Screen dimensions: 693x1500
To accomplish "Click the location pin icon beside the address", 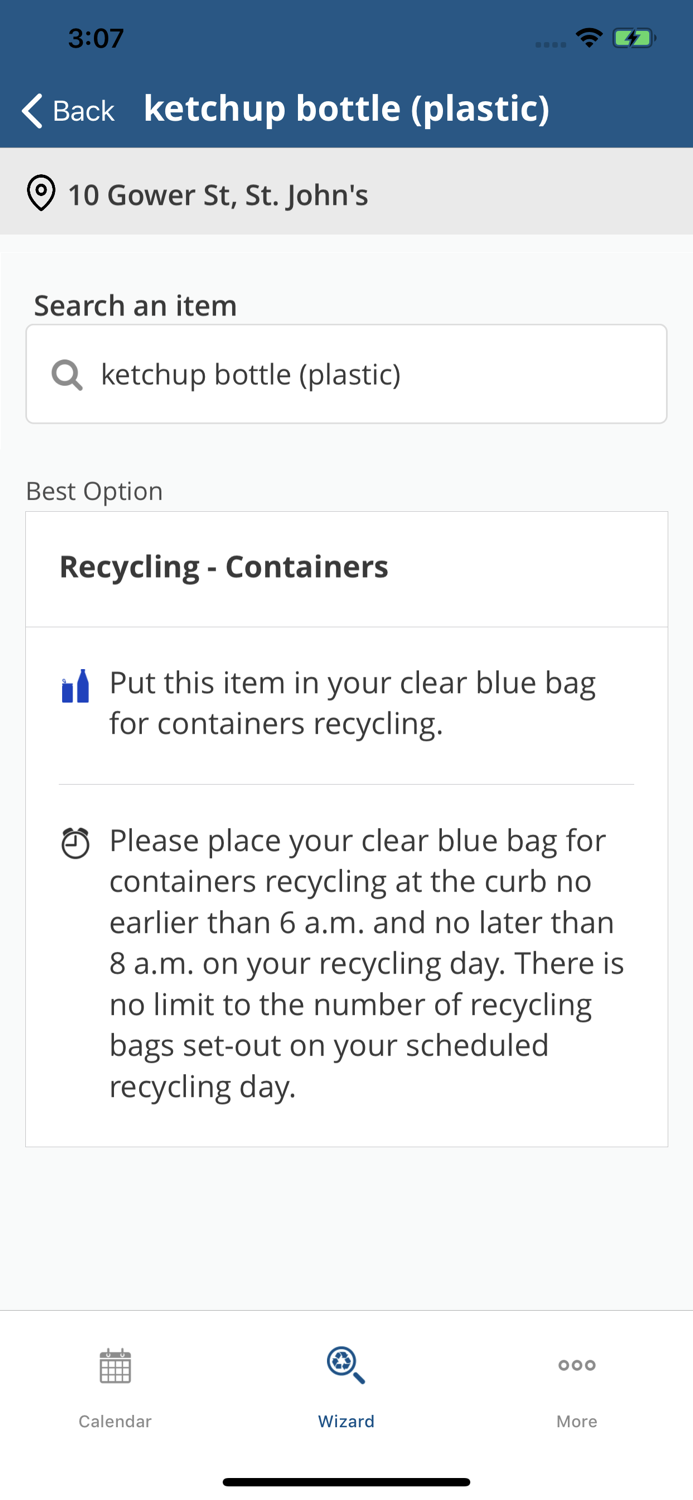I will click(x=40, y=193).
